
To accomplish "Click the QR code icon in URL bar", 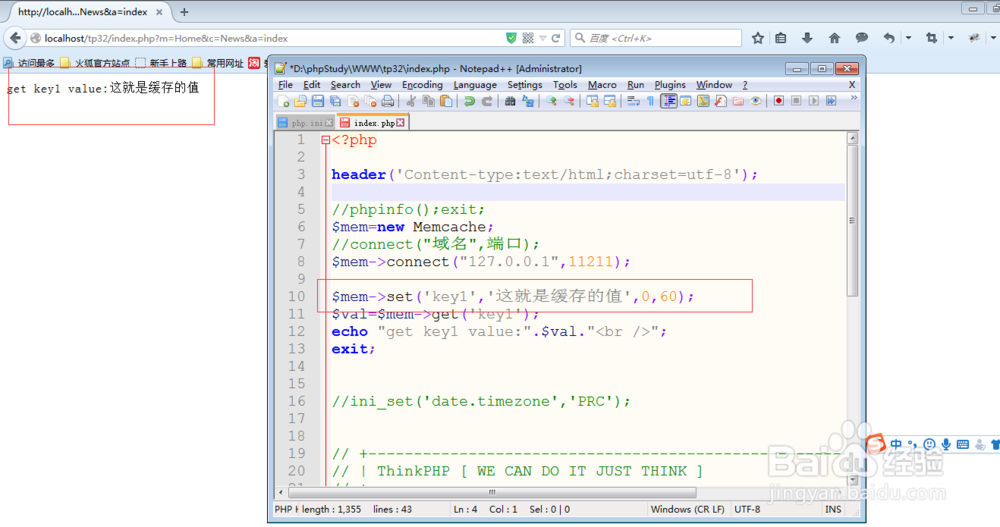I will pyautogui.click(x=528, y=38).
